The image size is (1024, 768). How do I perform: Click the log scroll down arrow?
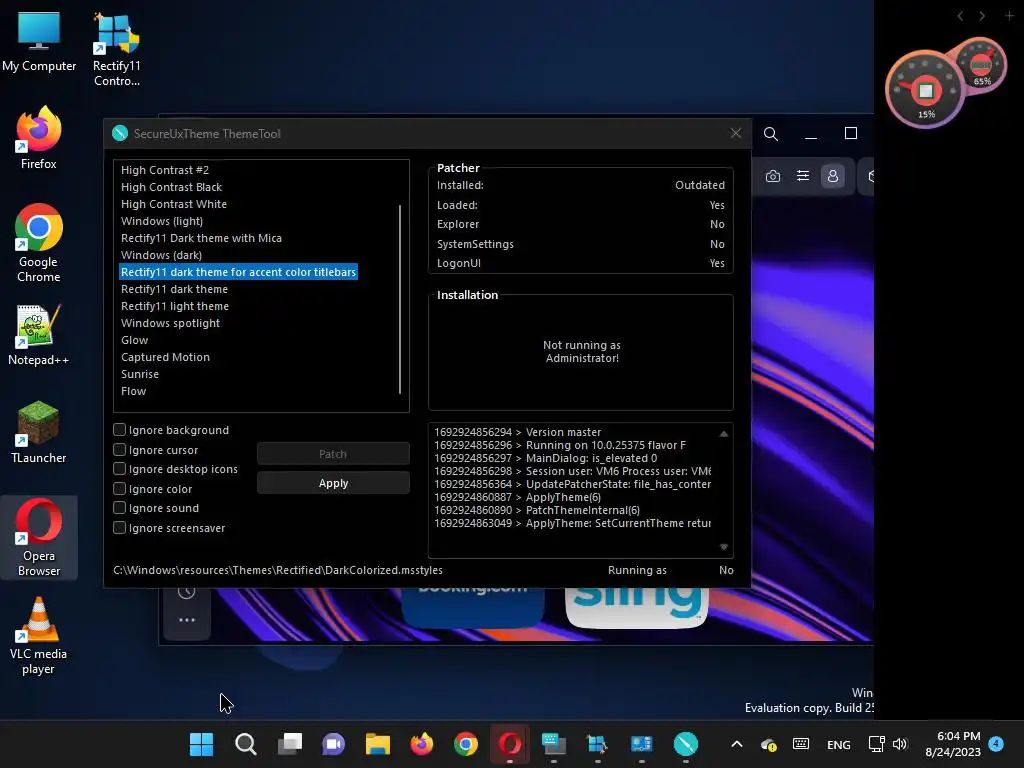tap(724, 547)
